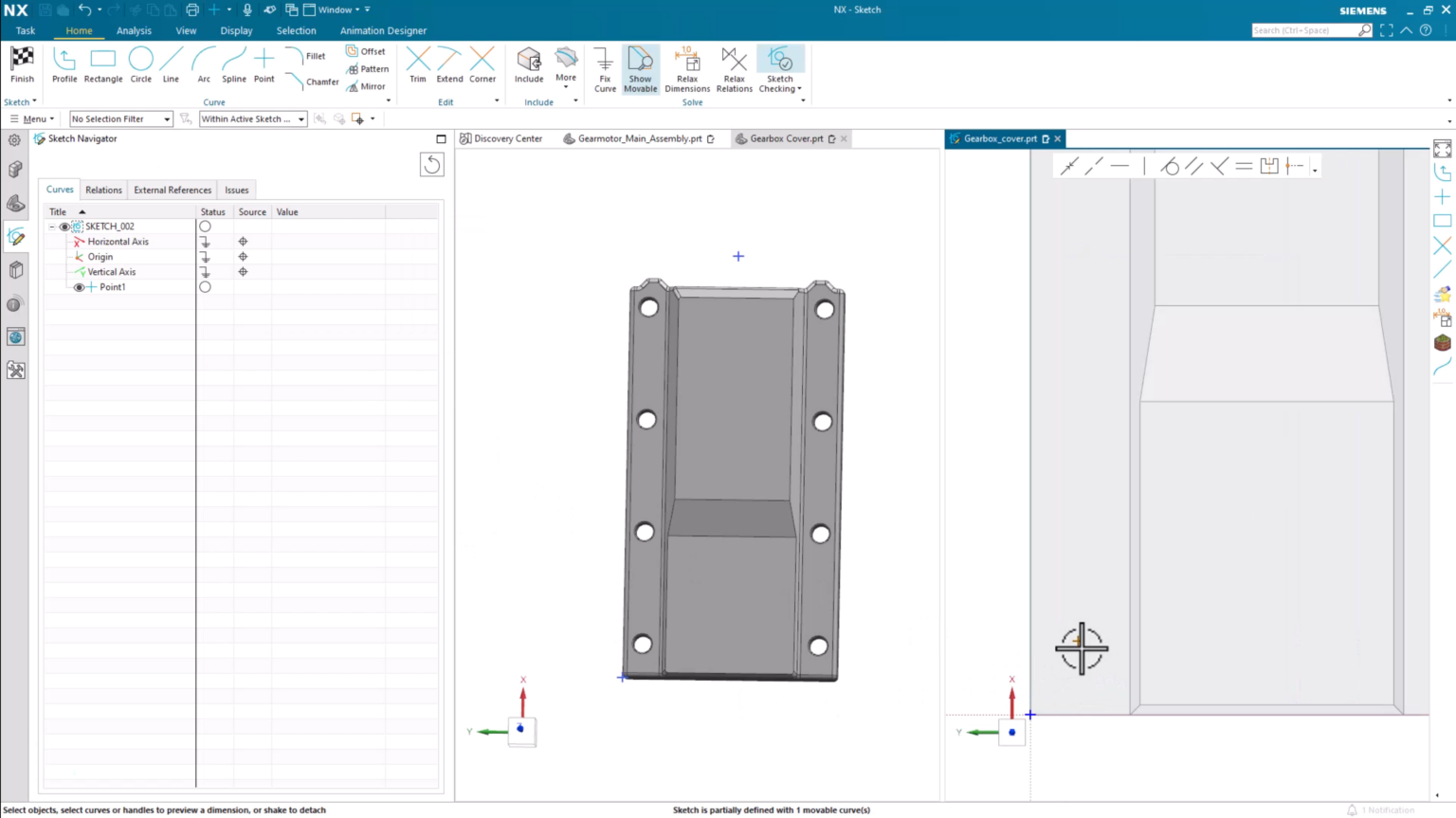The image size is (1456, 818).
Task: Open the Relax Dimensions tool
Action: (686, 69)
